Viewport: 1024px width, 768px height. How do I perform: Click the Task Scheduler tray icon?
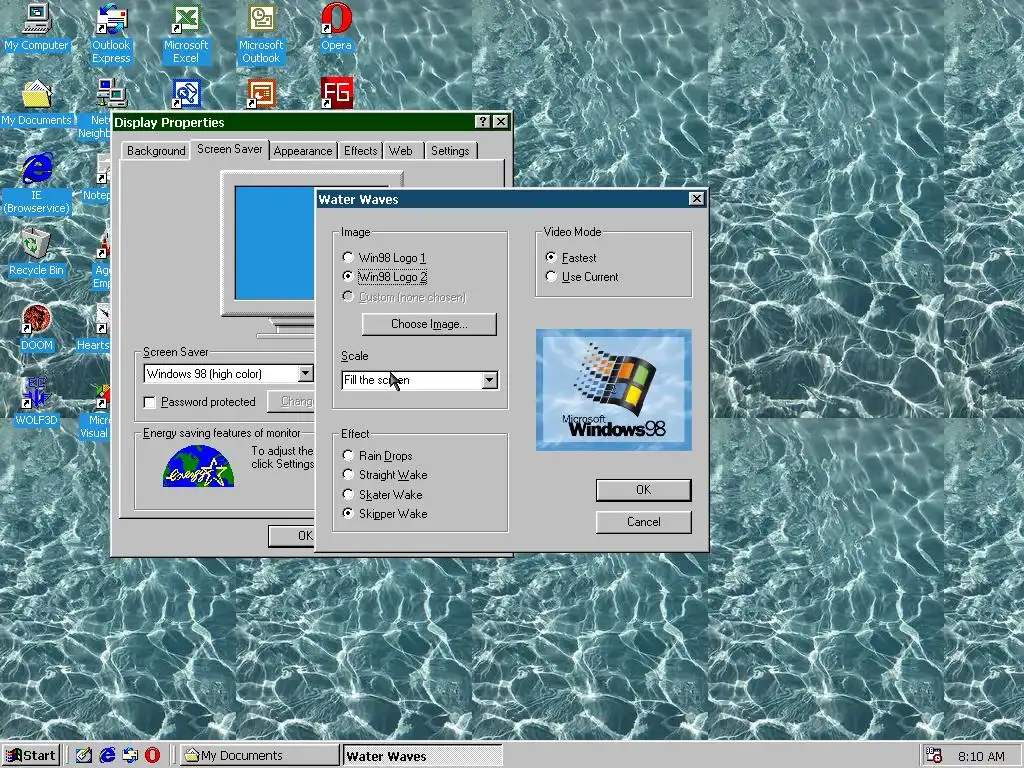[934, 756]
